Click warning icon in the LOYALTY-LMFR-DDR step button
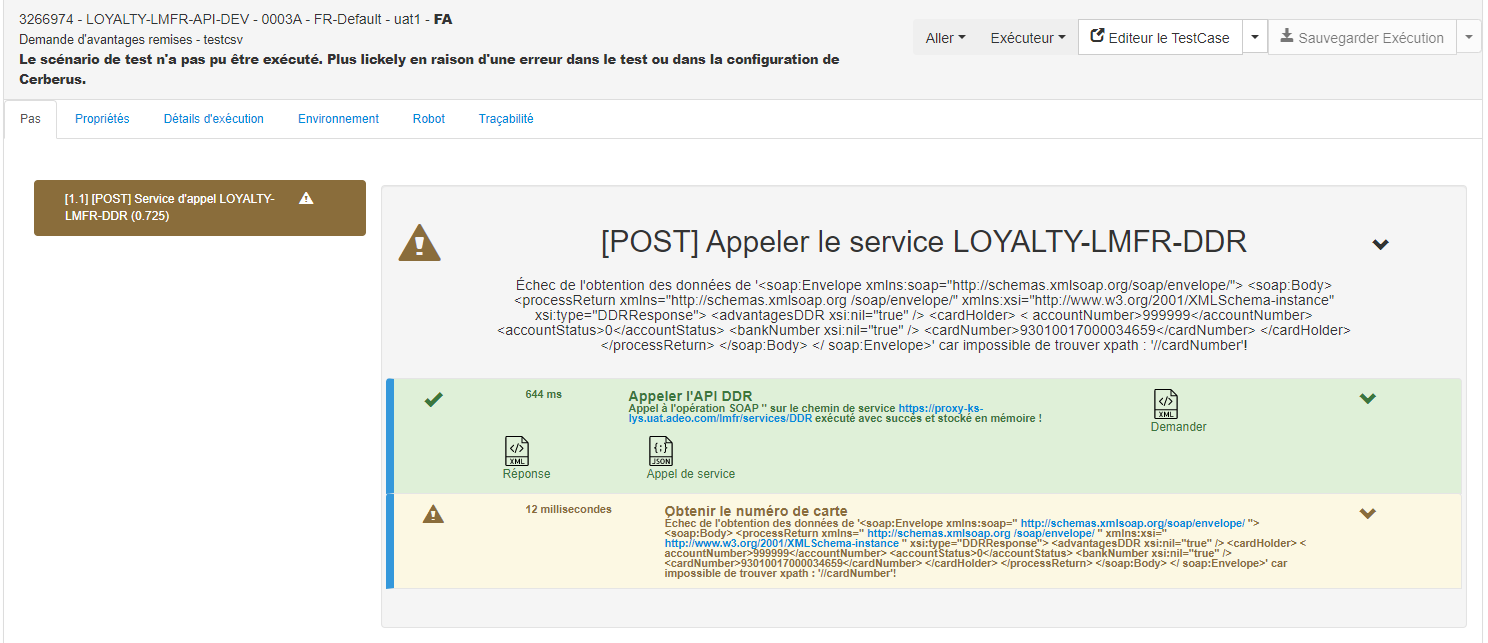This screenshot has width=1488, height=643. [x=306, y=198]
